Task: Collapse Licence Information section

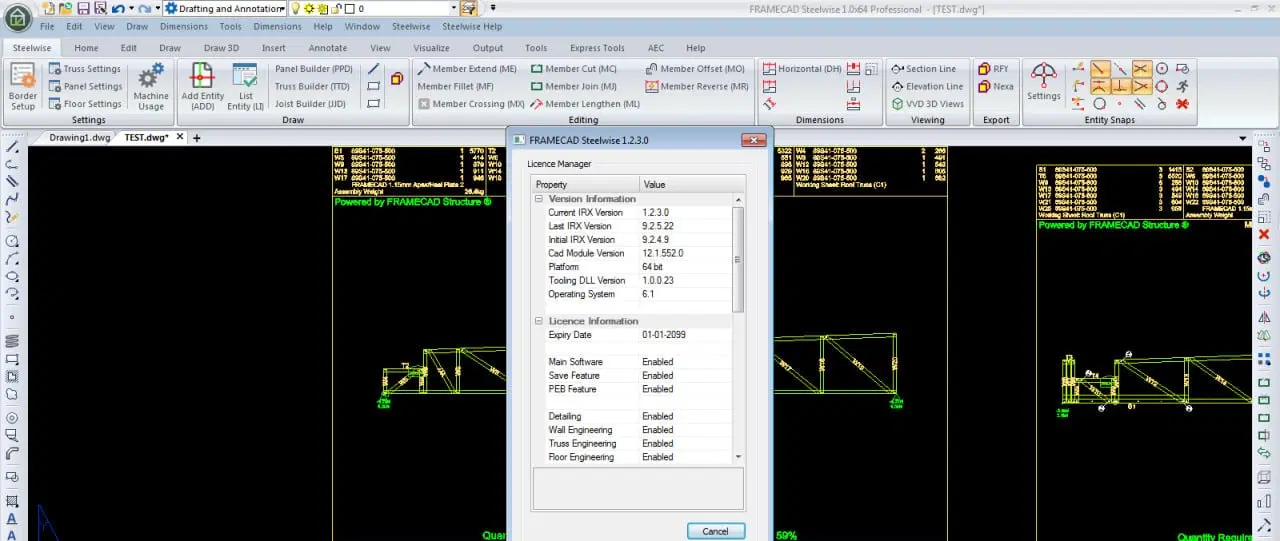Action: [540, 321]
